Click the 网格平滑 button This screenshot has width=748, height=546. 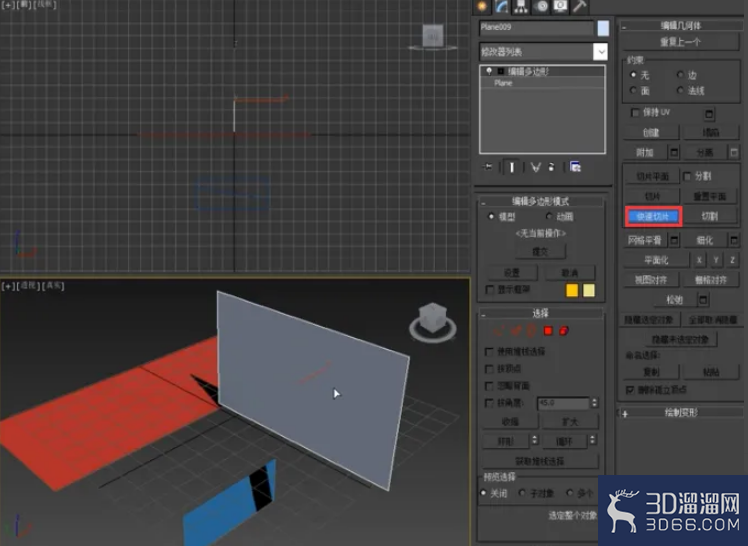tap(644, 240)
